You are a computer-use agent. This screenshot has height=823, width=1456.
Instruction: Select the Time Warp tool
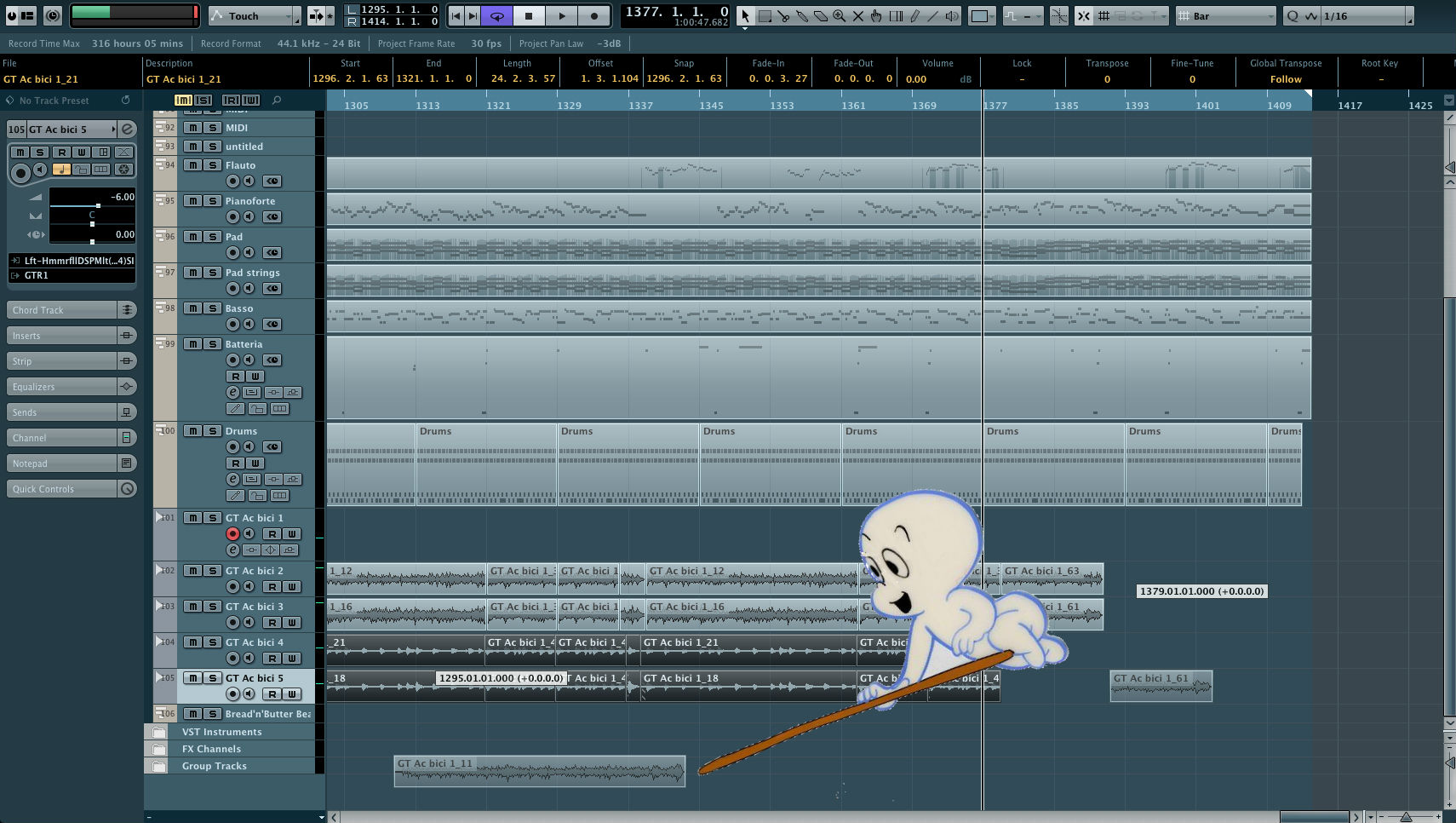896,15
